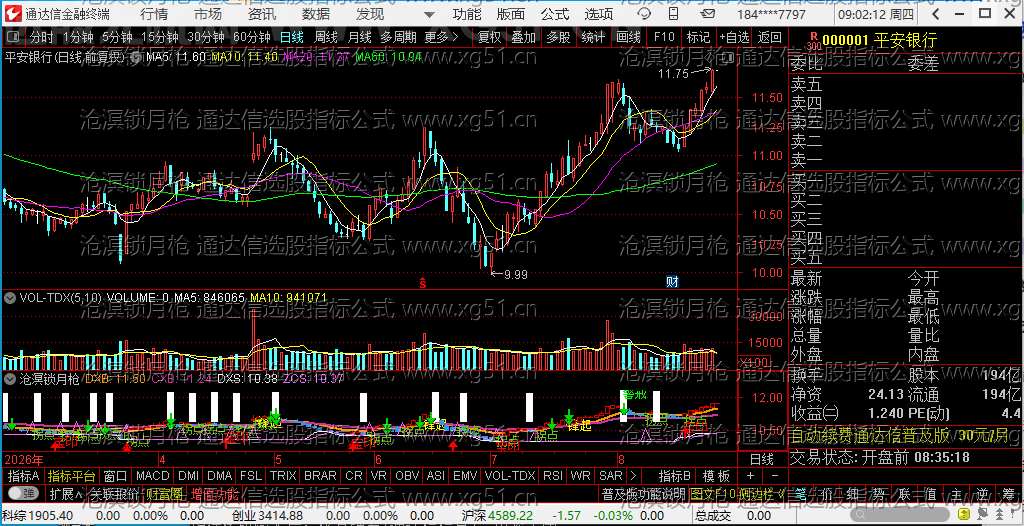Open the 行情 menu
The width and height of the screenshot is (1024, 526).
(x=154, y=14)
